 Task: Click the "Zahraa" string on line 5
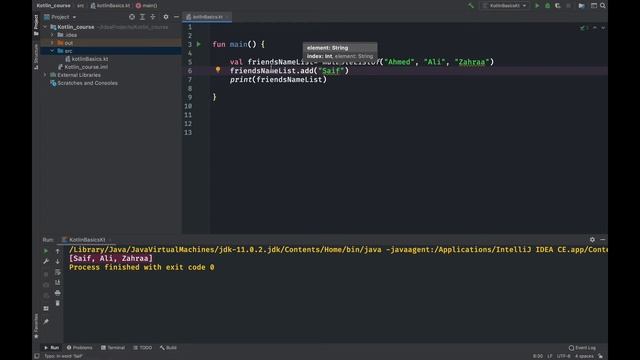(x=472, y=62)
